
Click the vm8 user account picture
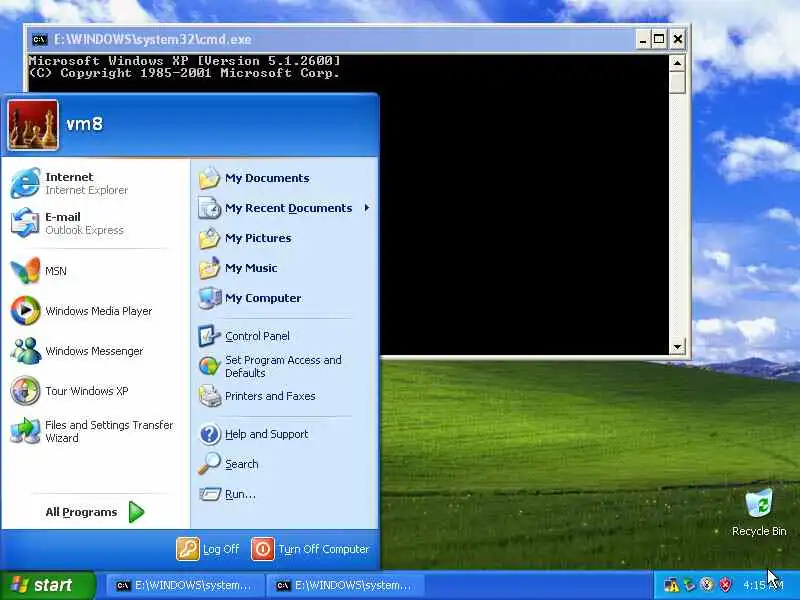[33, 125]
